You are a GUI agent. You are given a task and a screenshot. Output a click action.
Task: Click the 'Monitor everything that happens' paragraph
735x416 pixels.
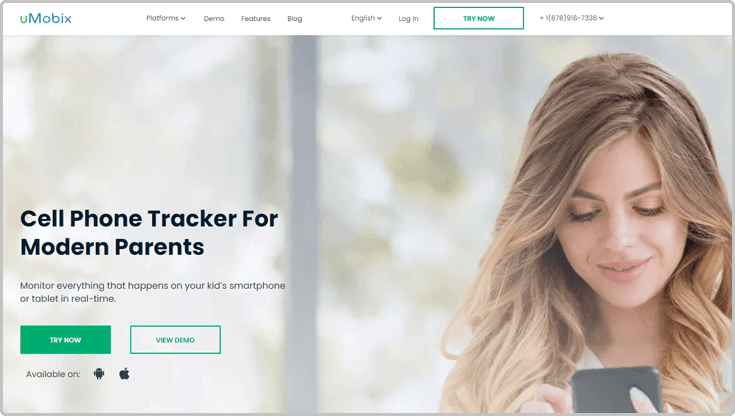click(x=152, y=292)
